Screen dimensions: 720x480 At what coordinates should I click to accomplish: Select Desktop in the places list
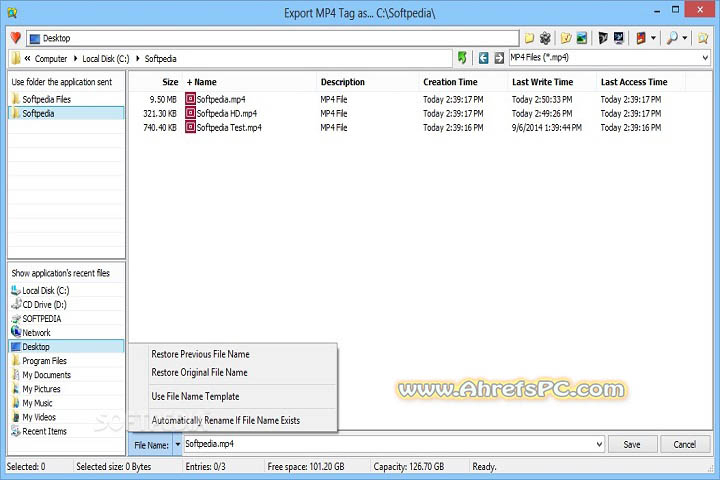click(x=67, y=346)
